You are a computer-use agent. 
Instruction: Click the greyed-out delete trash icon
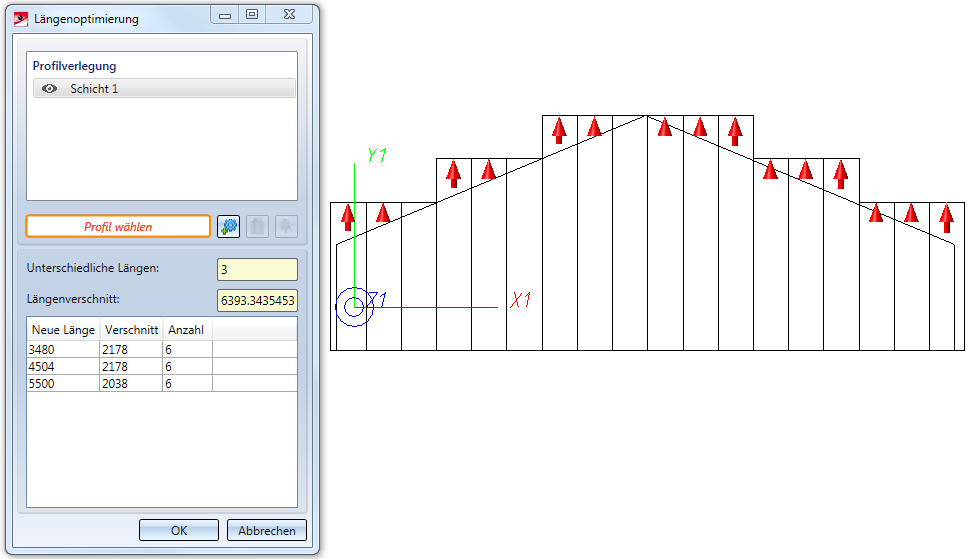(x=258, y=227)
